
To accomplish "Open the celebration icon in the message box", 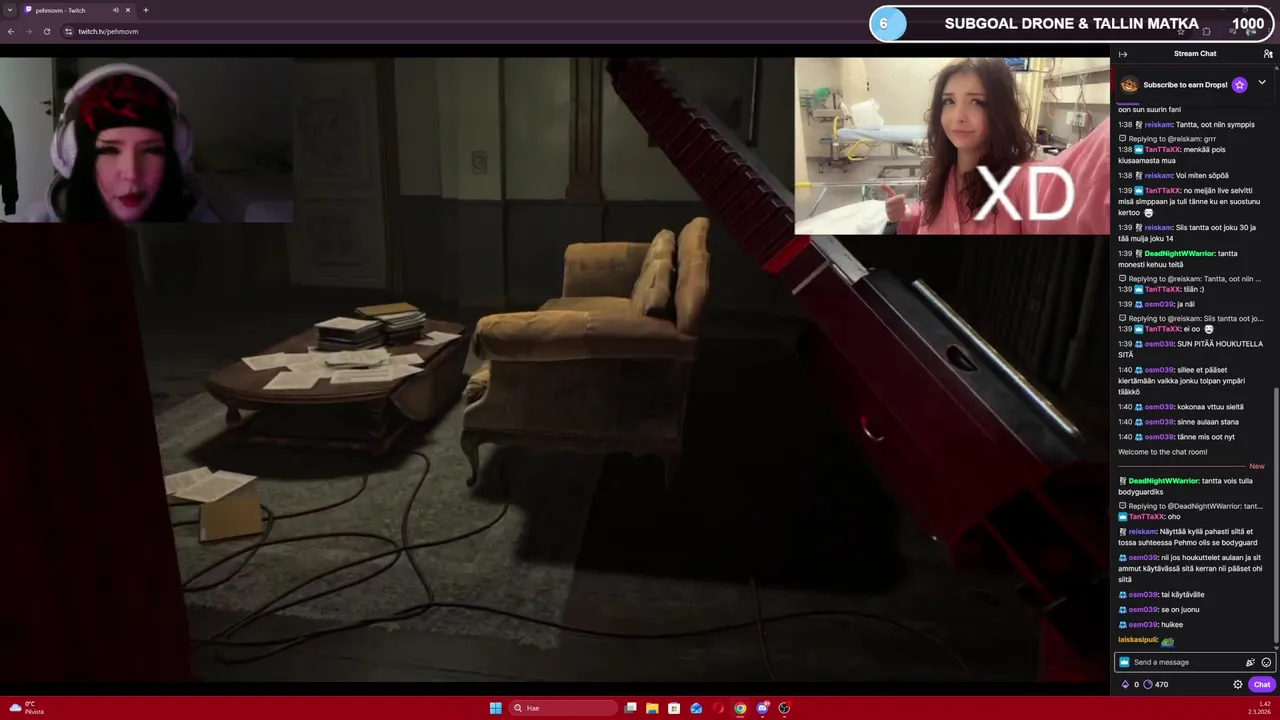I will tap(1250, 662).
